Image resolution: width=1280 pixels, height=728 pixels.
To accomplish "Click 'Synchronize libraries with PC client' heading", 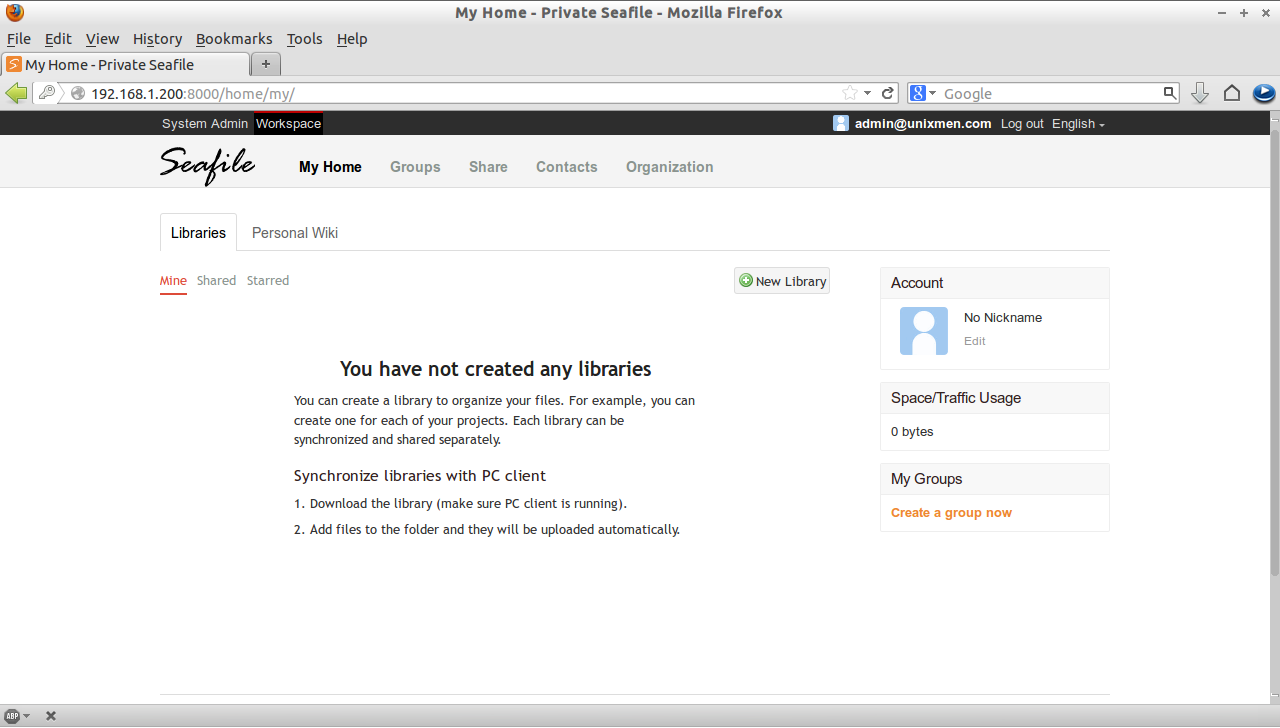I will click(420, 476).
